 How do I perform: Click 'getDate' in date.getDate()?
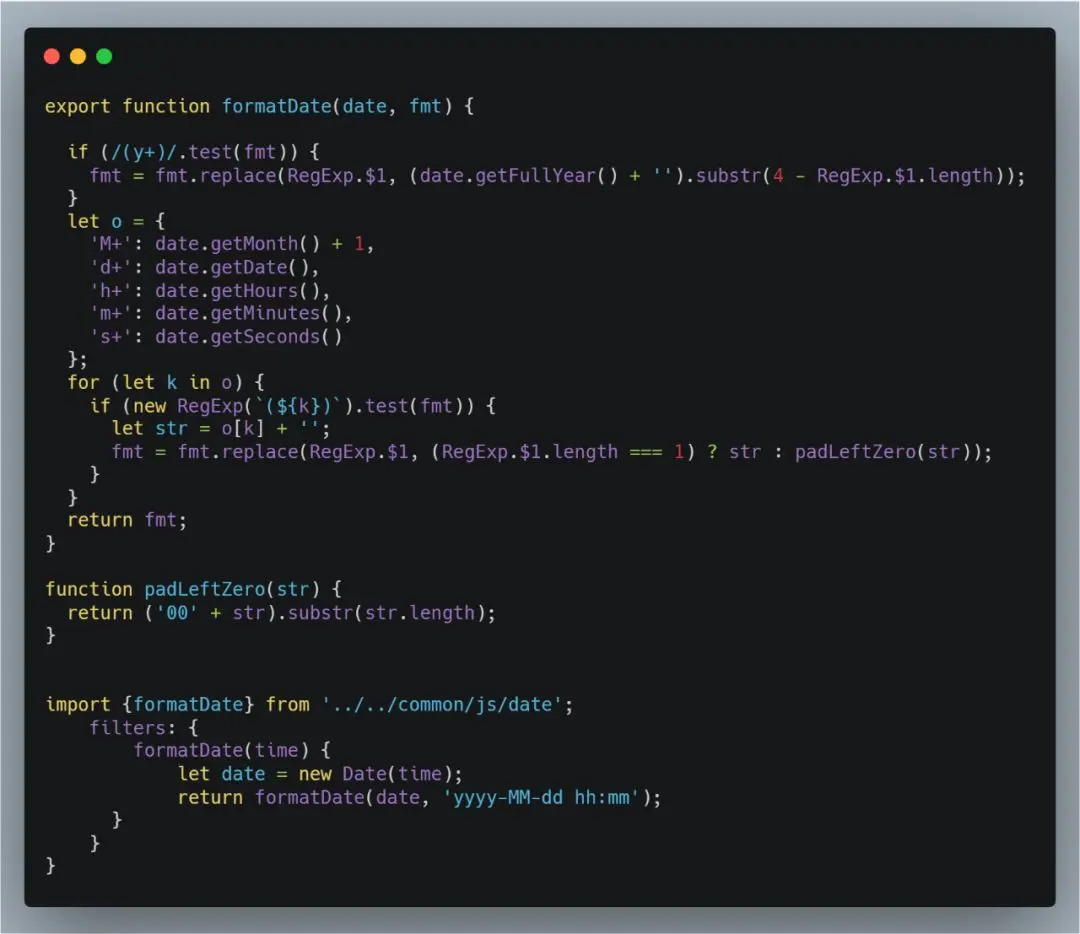pos(249,267)
